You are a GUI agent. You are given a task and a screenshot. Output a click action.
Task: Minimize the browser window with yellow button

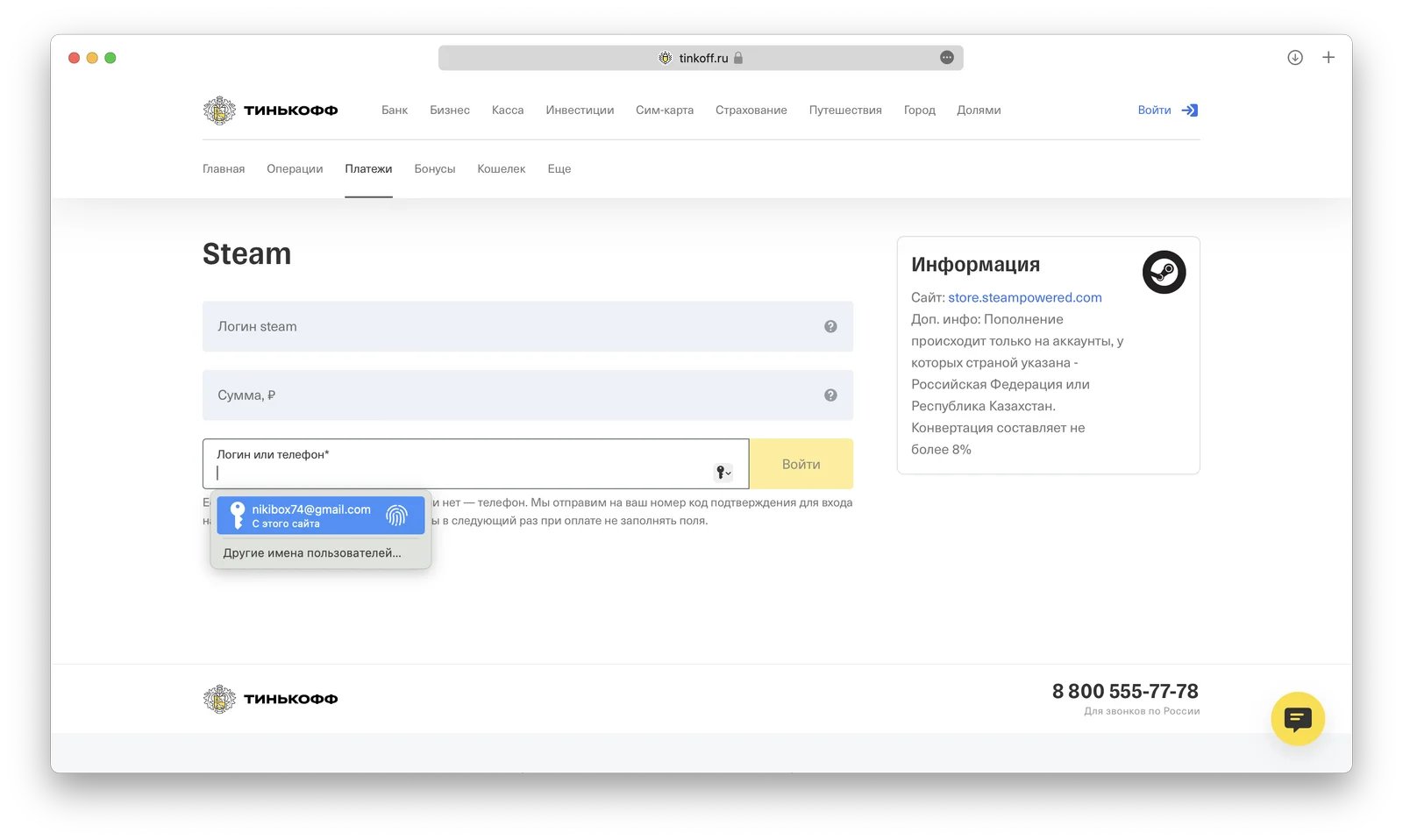point(92,58)
